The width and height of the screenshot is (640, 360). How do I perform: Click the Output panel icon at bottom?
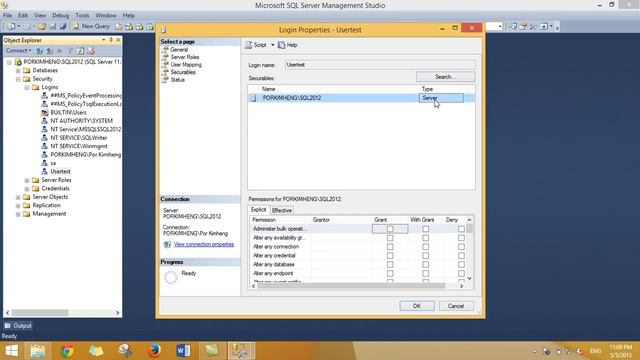tap(7, 326)
